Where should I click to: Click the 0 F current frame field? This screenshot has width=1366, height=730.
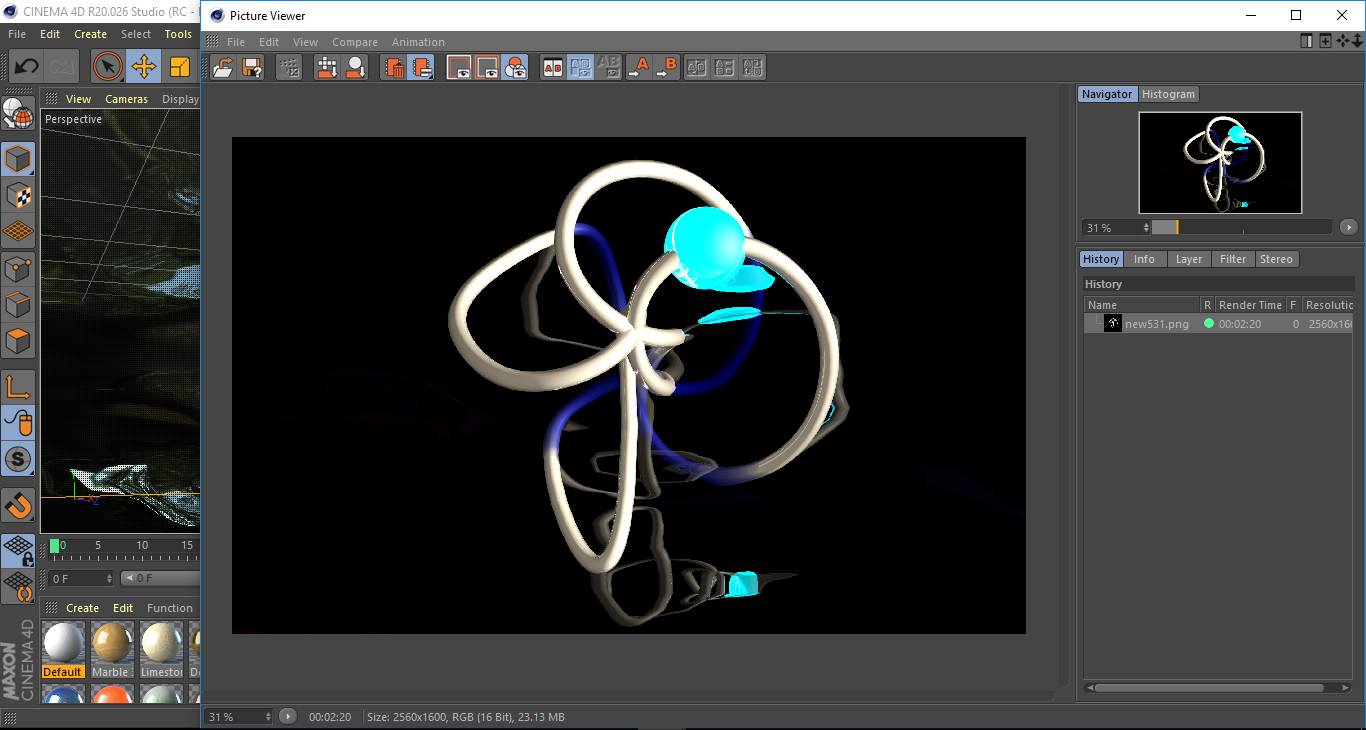(x=80, y=578)
